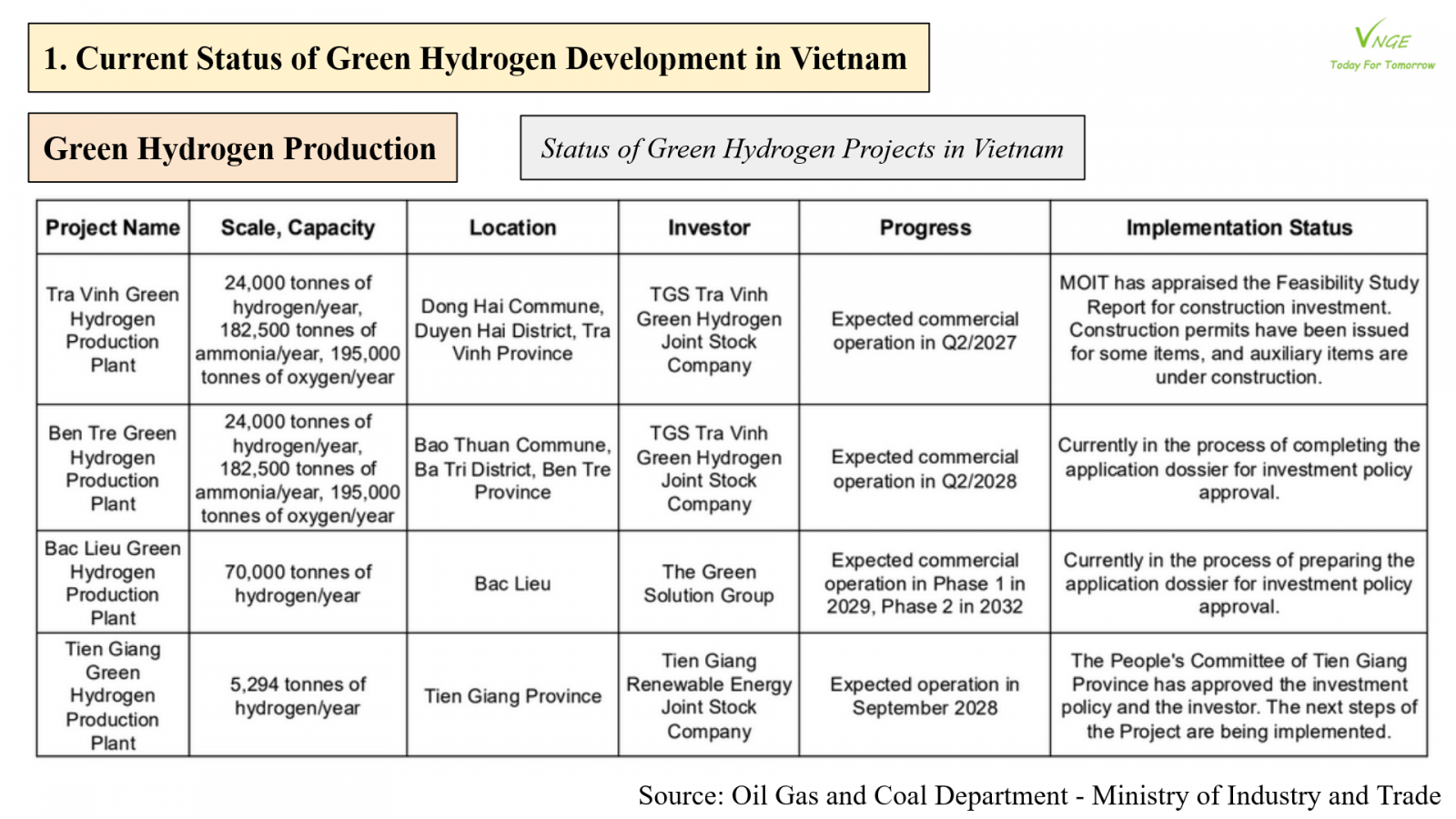Select the Green Hydrogen Production heading box
Image resolution: width=1456 pixels, height=819 pixels.
coord(242,148)
